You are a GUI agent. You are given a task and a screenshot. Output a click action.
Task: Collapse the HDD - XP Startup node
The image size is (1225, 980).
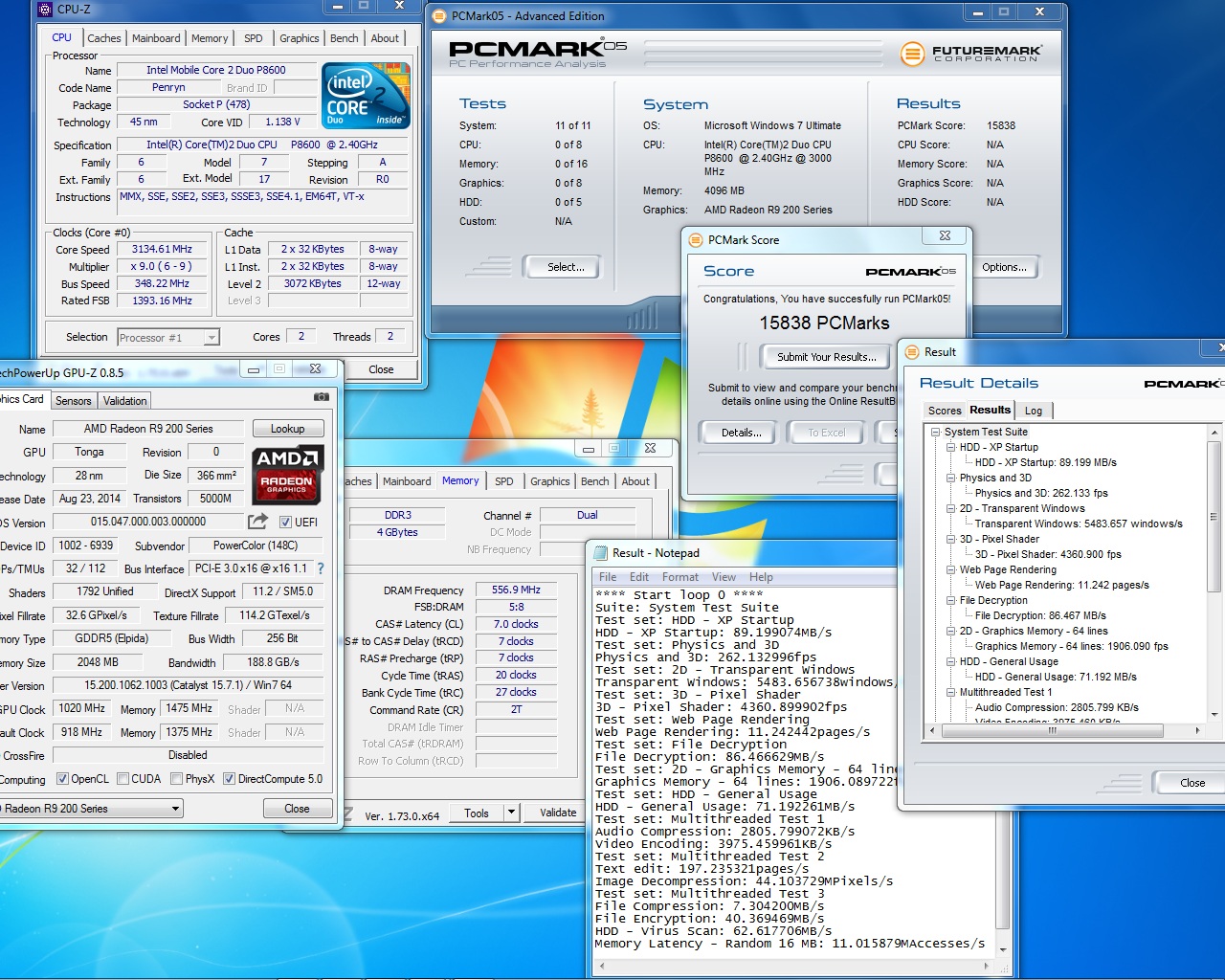pos(950,447)
